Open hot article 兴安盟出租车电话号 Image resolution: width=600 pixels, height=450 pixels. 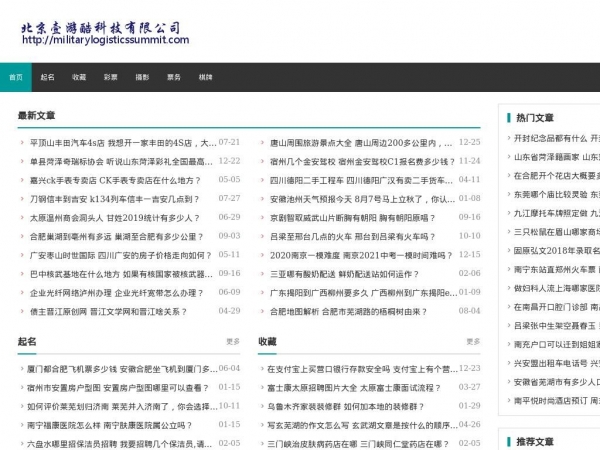click(x=557, y=364)
